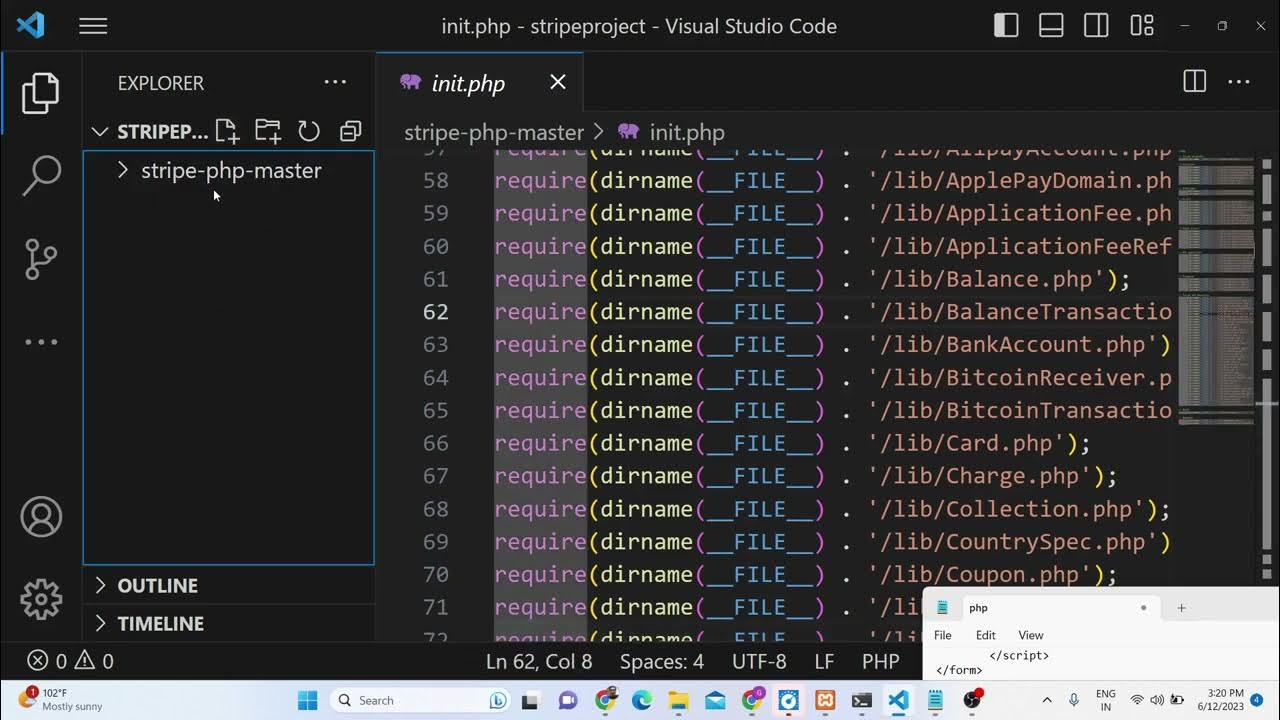
Task: Refresh the Explorer file tree
Action: (309, 131)
